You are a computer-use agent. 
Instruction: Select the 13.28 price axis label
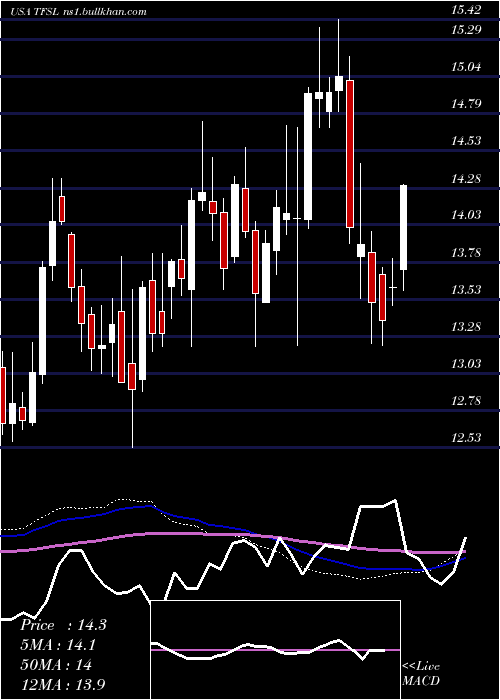pyautogui.click(x=466, y=327)
